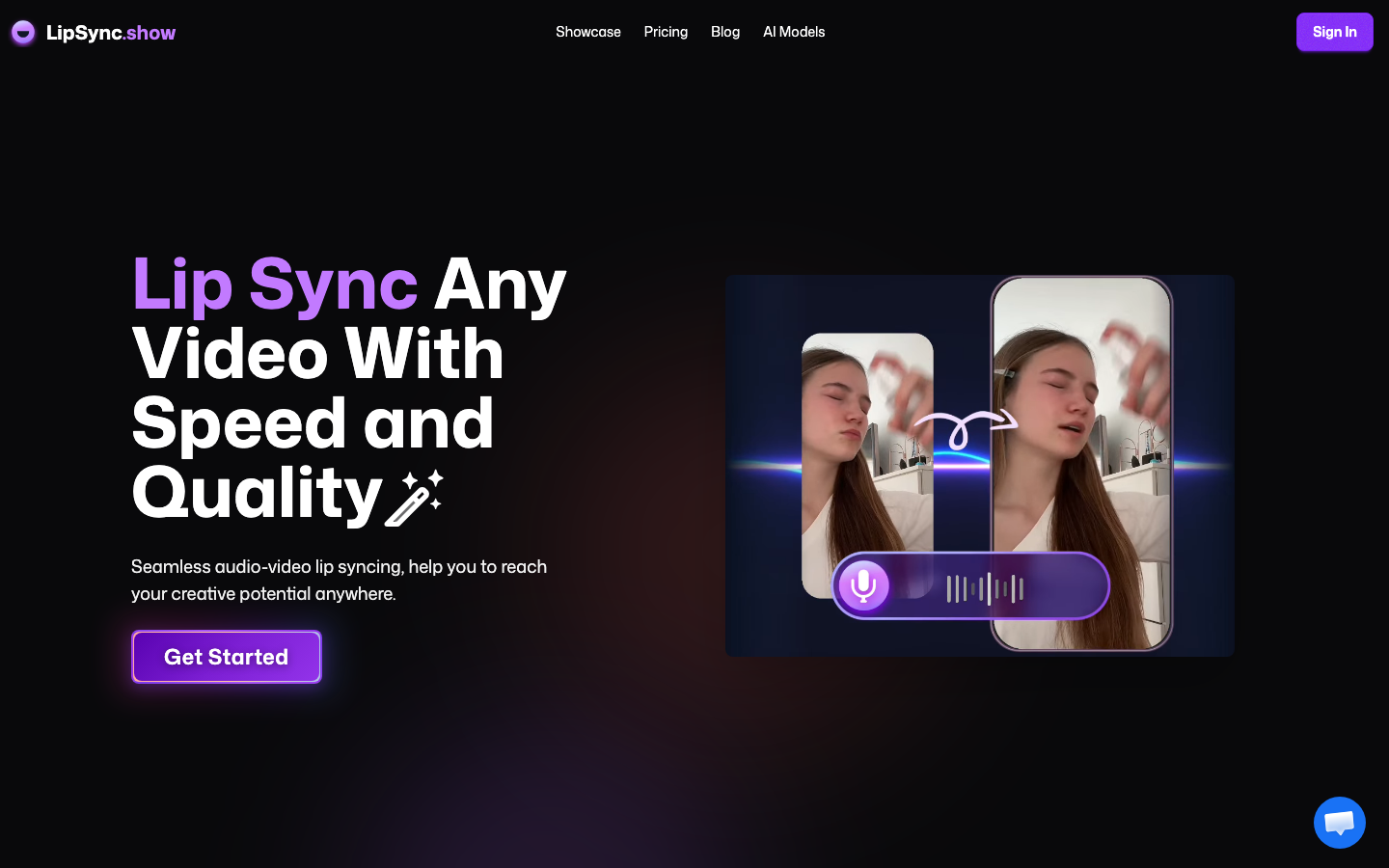Click the LipSync.show brand text
Image resolution: width=1389 pixels, height=868 pixels.
(111, 32)
